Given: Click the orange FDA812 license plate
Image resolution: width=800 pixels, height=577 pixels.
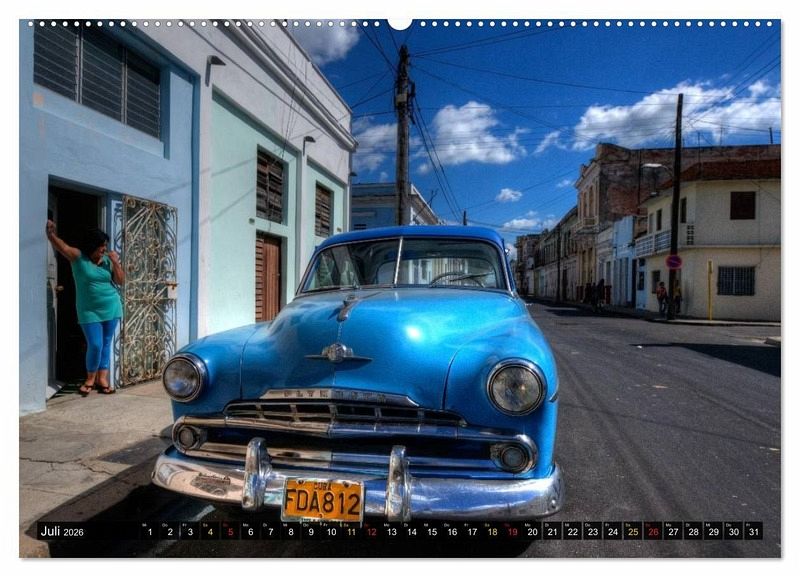Looking at the screenshot, I should 323,499.
